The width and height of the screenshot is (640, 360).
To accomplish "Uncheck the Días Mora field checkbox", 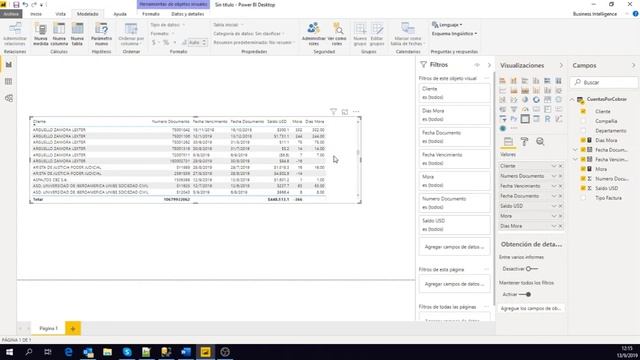I will coord(583,140).
